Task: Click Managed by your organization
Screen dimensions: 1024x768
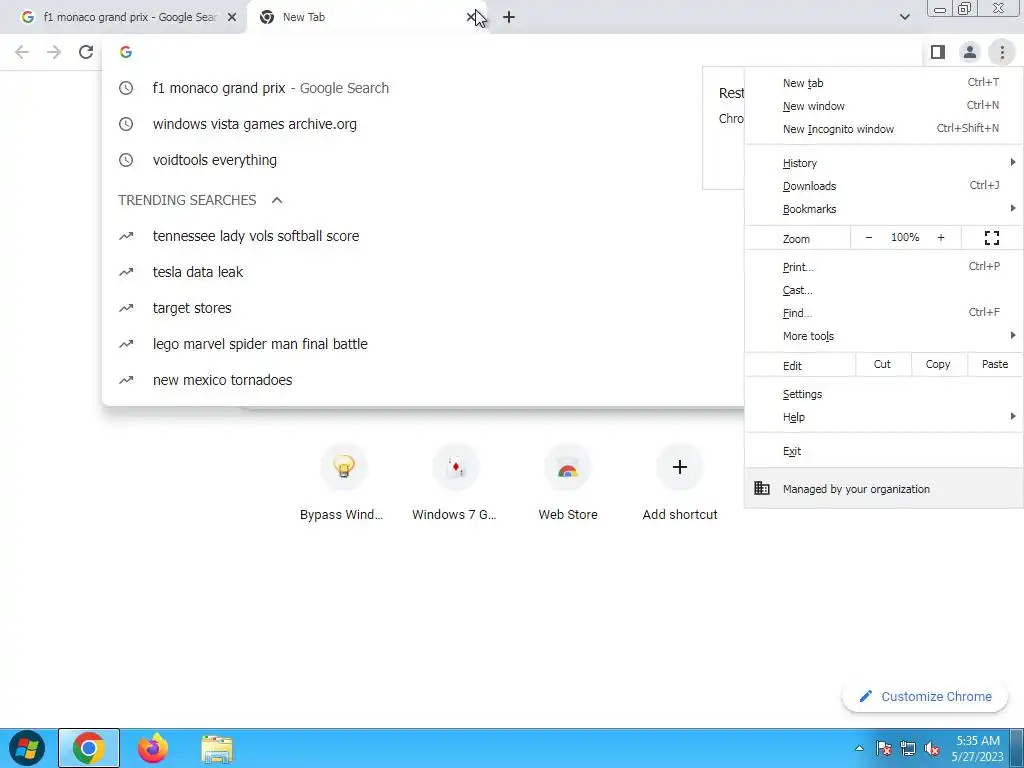Action: (884, 488)
